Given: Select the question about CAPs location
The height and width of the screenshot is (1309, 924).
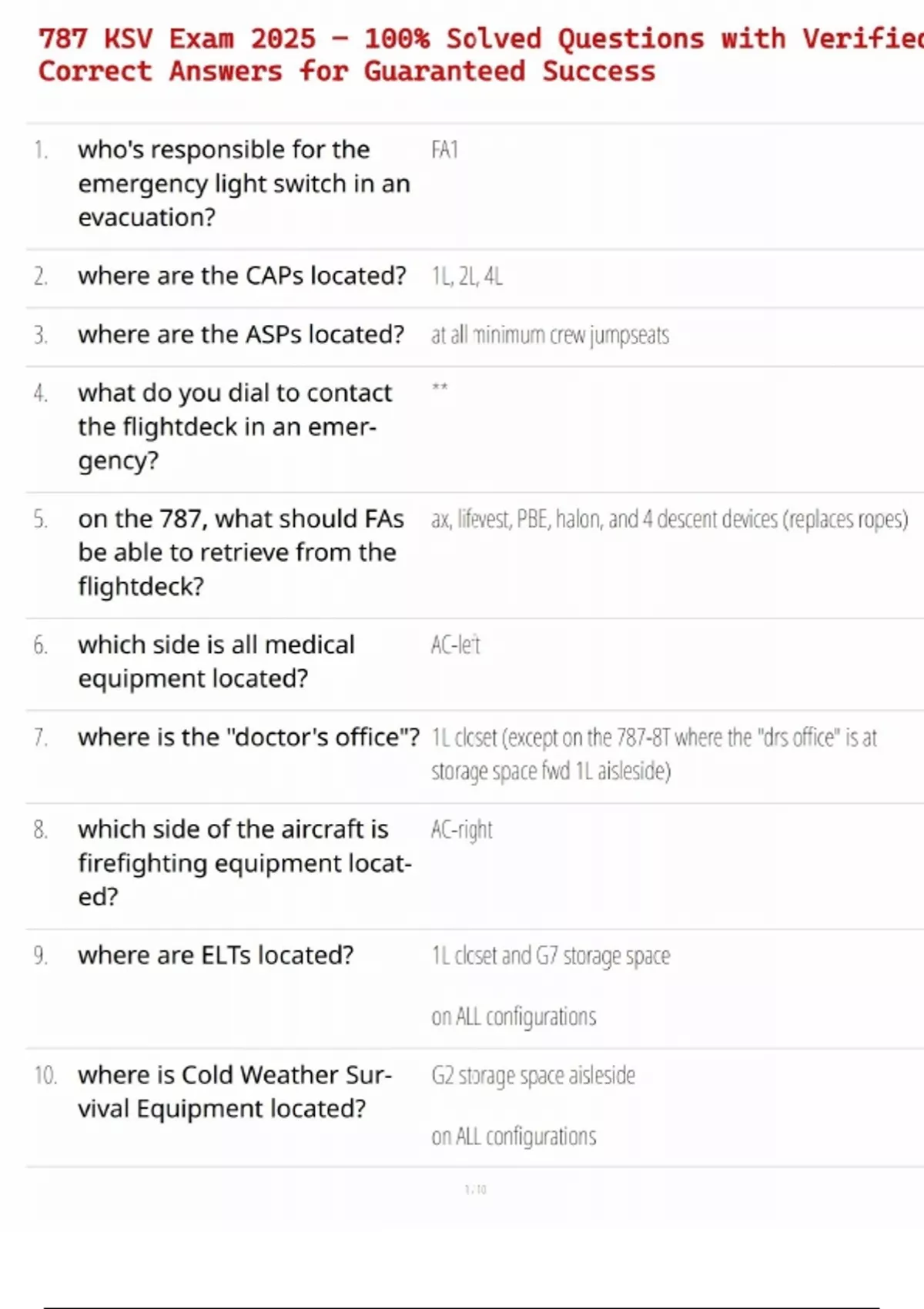Looking at the screenshot, I should click(242, 276).
